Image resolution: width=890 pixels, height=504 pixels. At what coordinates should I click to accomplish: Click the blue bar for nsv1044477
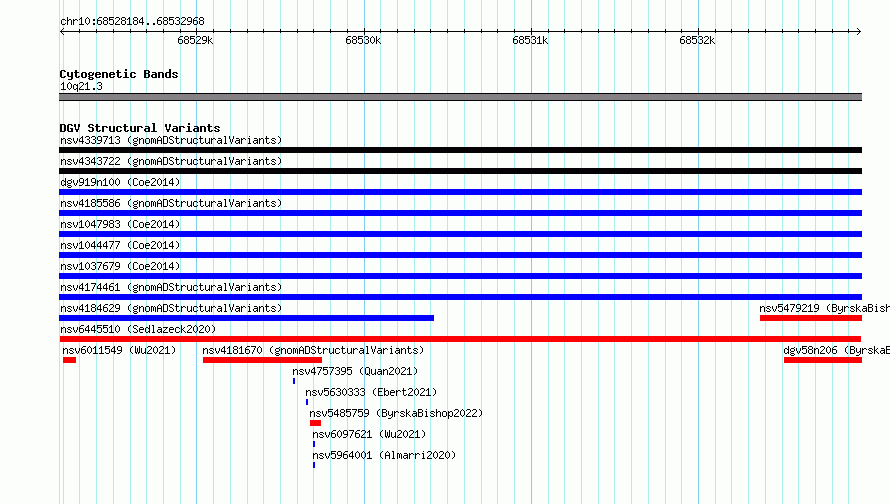coord(460,255)
